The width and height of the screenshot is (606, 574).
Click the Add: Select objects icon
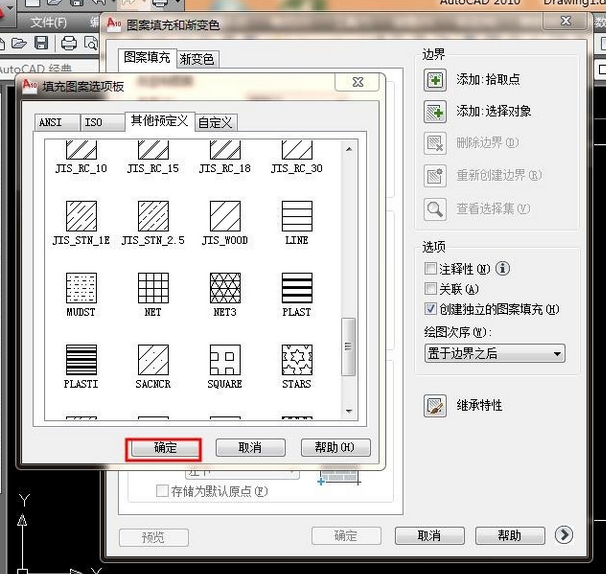(x=435, y=111)
